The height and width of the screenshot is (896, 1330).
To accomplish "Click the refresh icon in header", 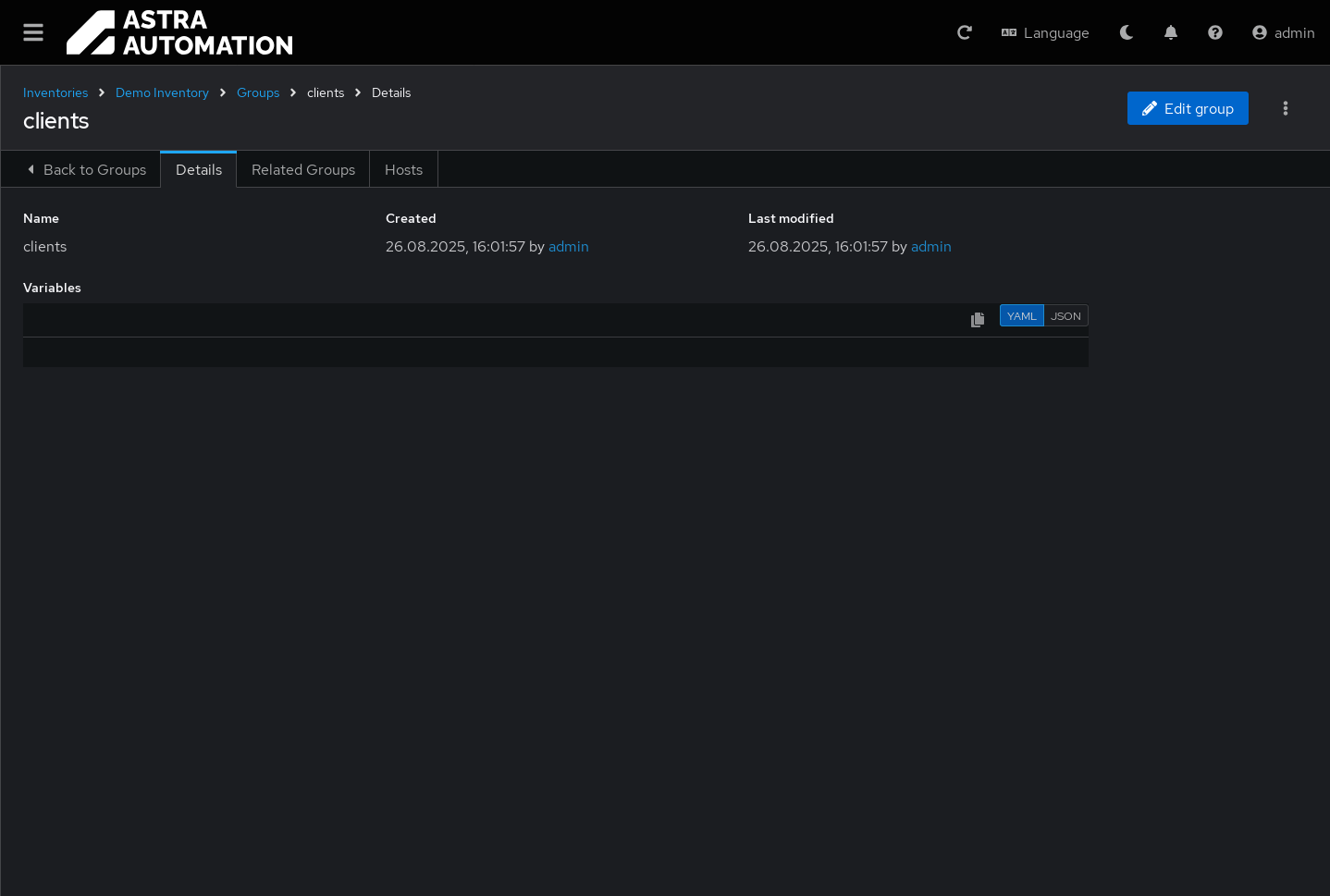I will pyautogui.click(x=964, y=32).
